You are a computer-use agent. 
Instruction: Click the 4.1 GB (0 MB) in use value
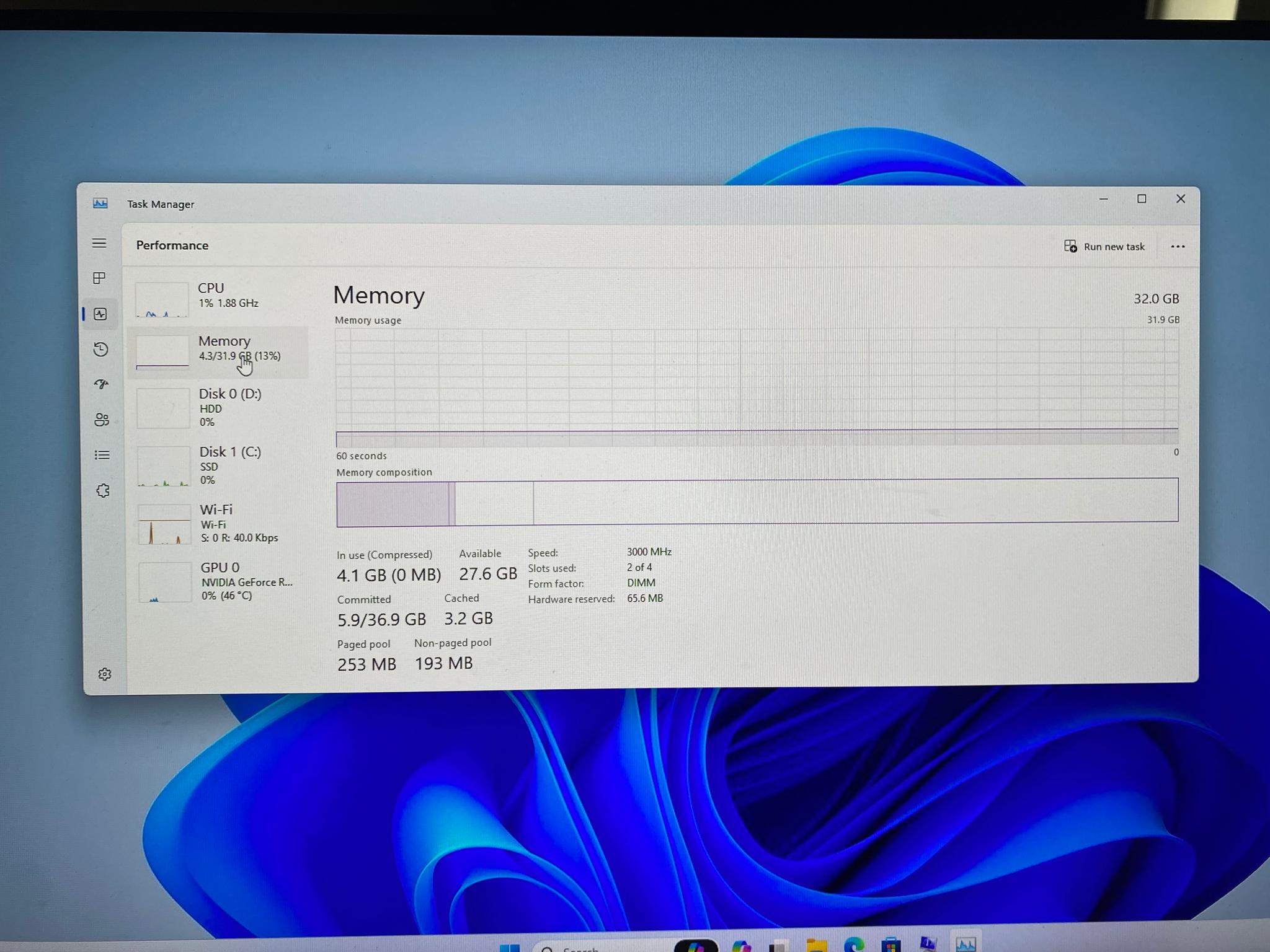pyautogui.click(x=389, y=575)
